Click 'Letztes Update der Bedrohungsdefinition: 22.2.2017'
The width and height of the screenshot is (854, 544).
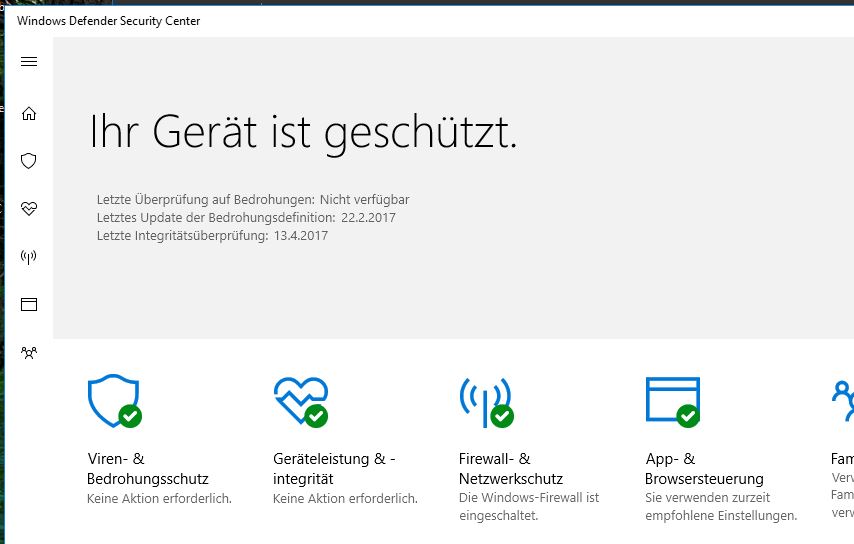[x=246, y=218]
